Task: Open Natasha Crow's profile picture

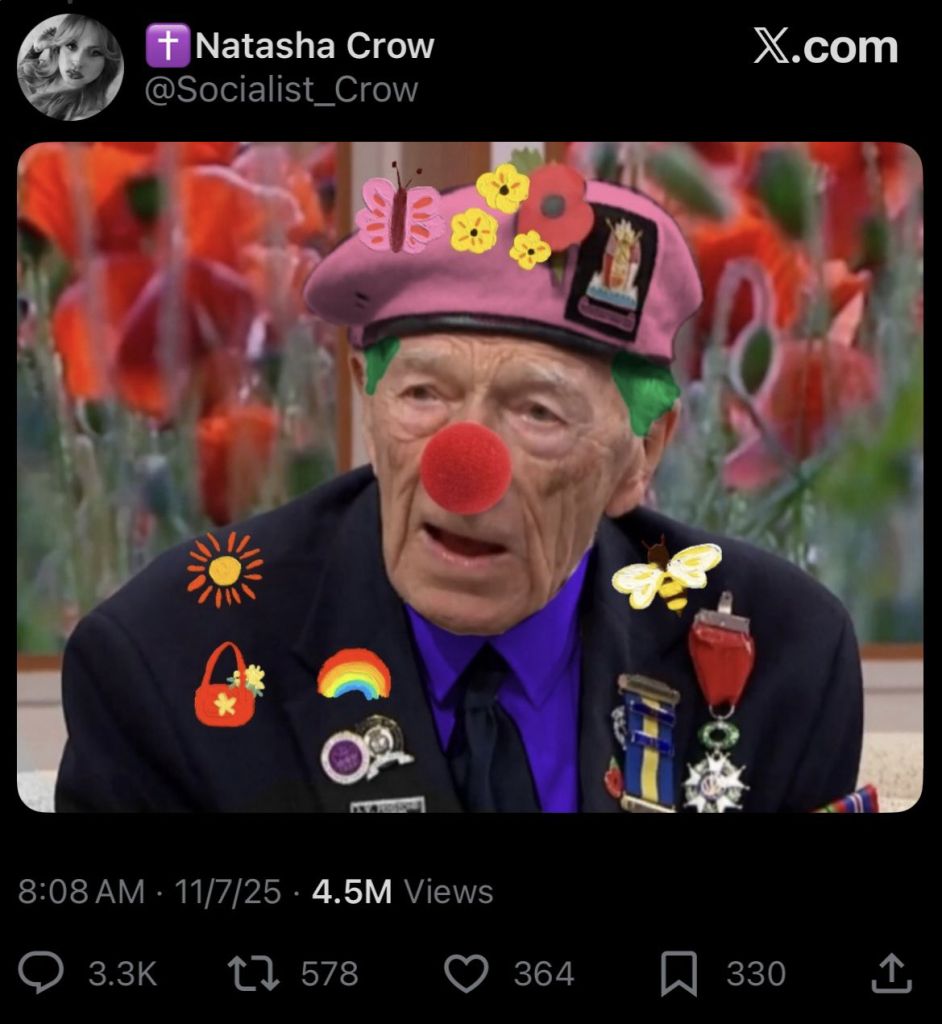Action: pyautogui.click(x=70, y=67)
